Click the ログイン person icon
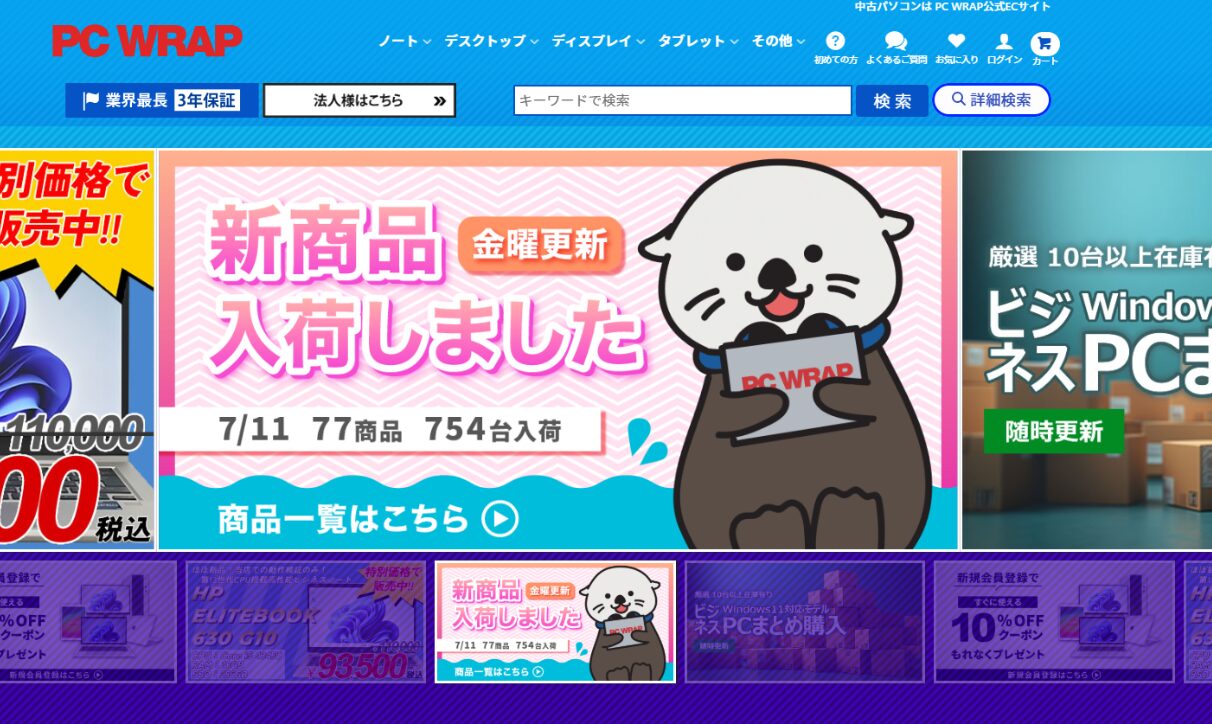 (x=1004, y=42)
